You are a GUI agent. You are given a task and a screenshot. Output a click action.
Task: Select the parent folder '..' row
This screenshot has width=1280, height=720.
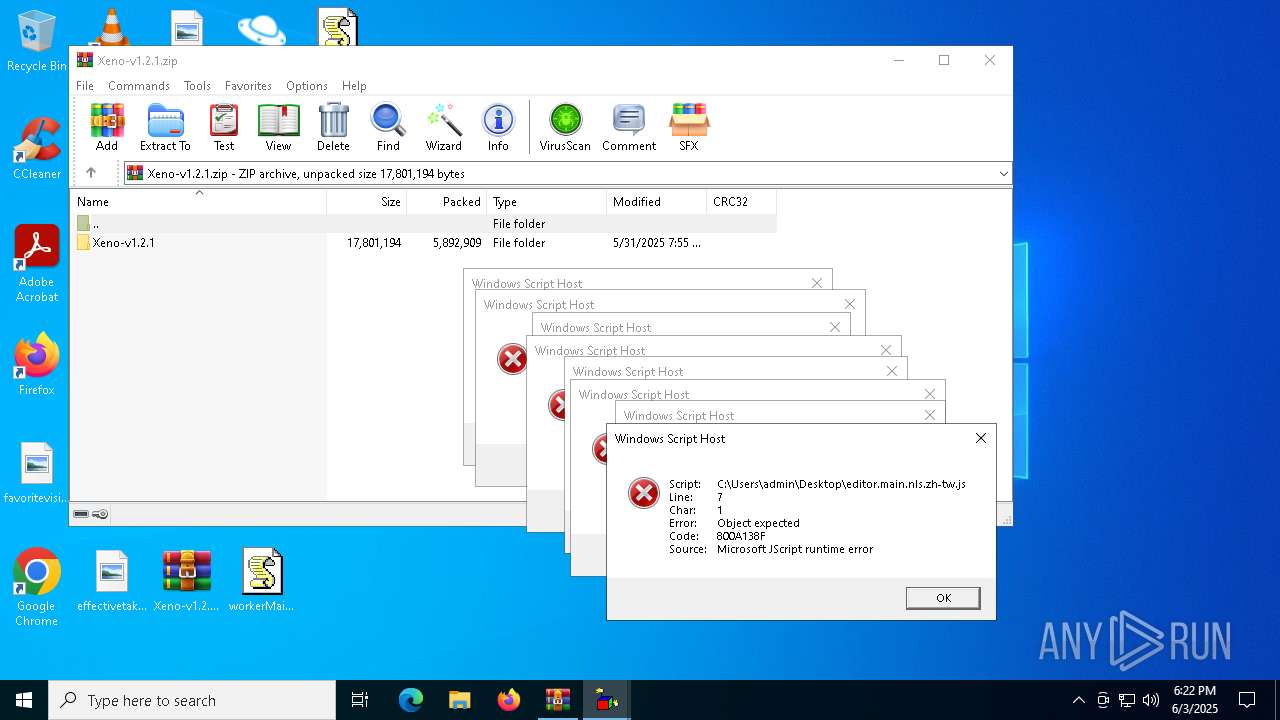pos(423,224)
